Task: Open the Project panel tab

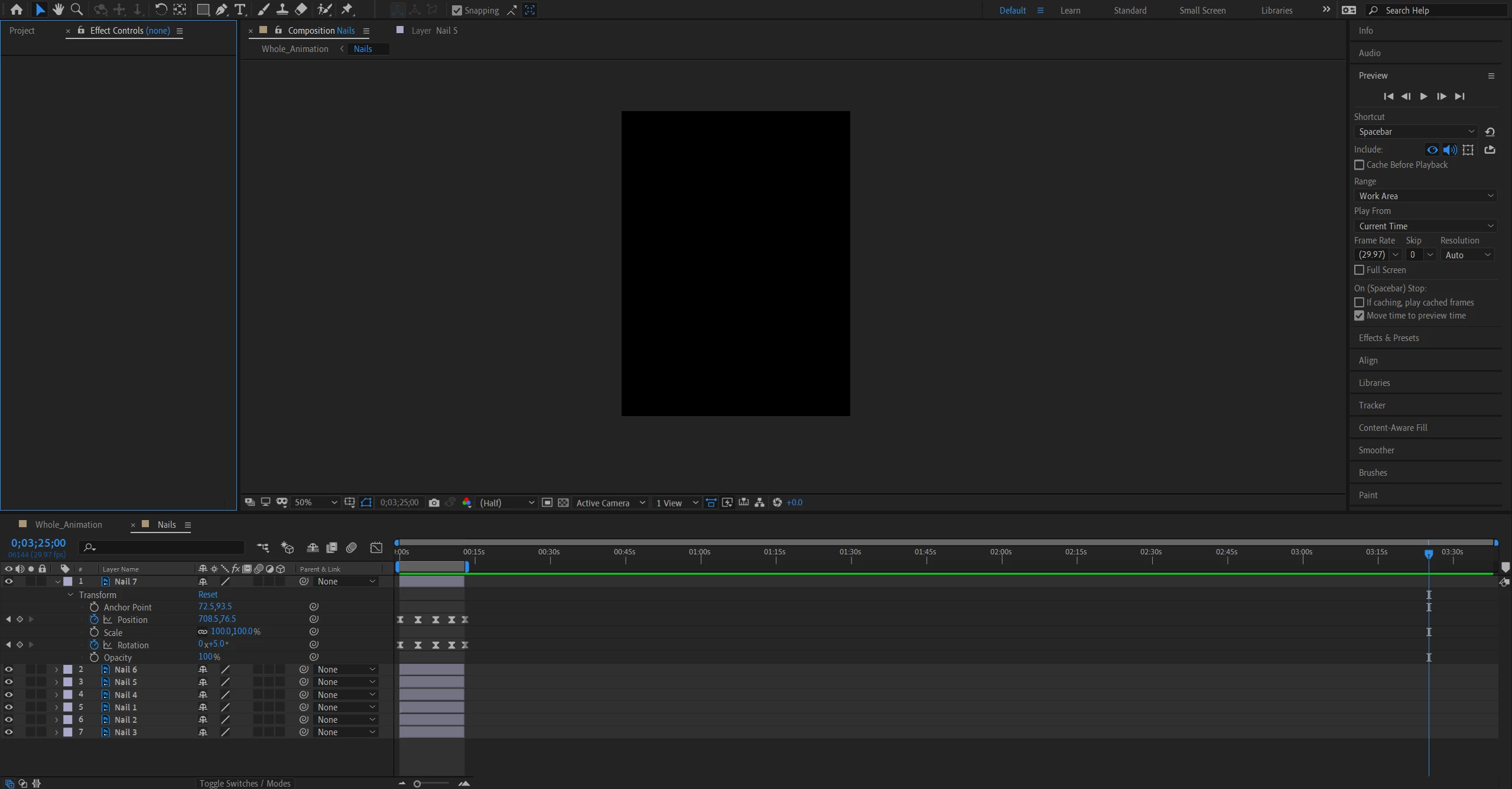Action: (x=22, y=31)
